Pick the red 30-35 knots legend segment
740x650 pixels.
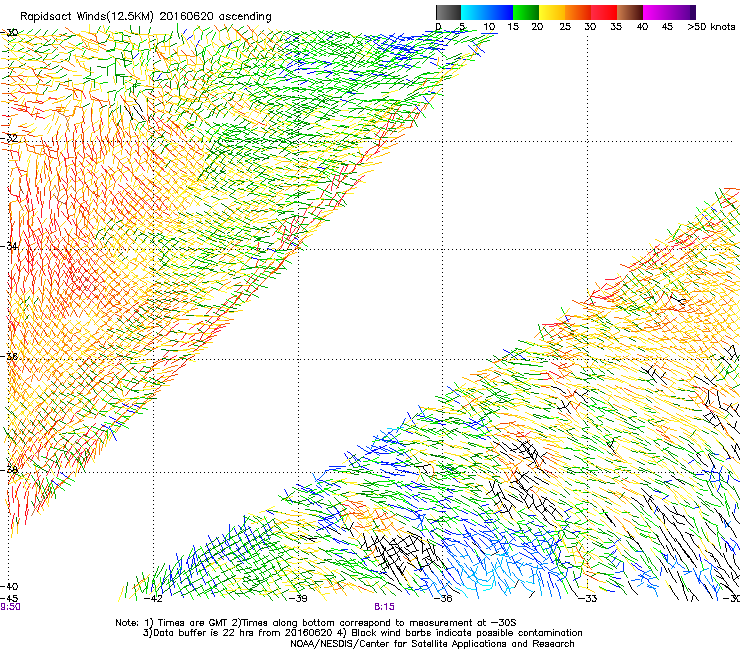pos(604,12)
